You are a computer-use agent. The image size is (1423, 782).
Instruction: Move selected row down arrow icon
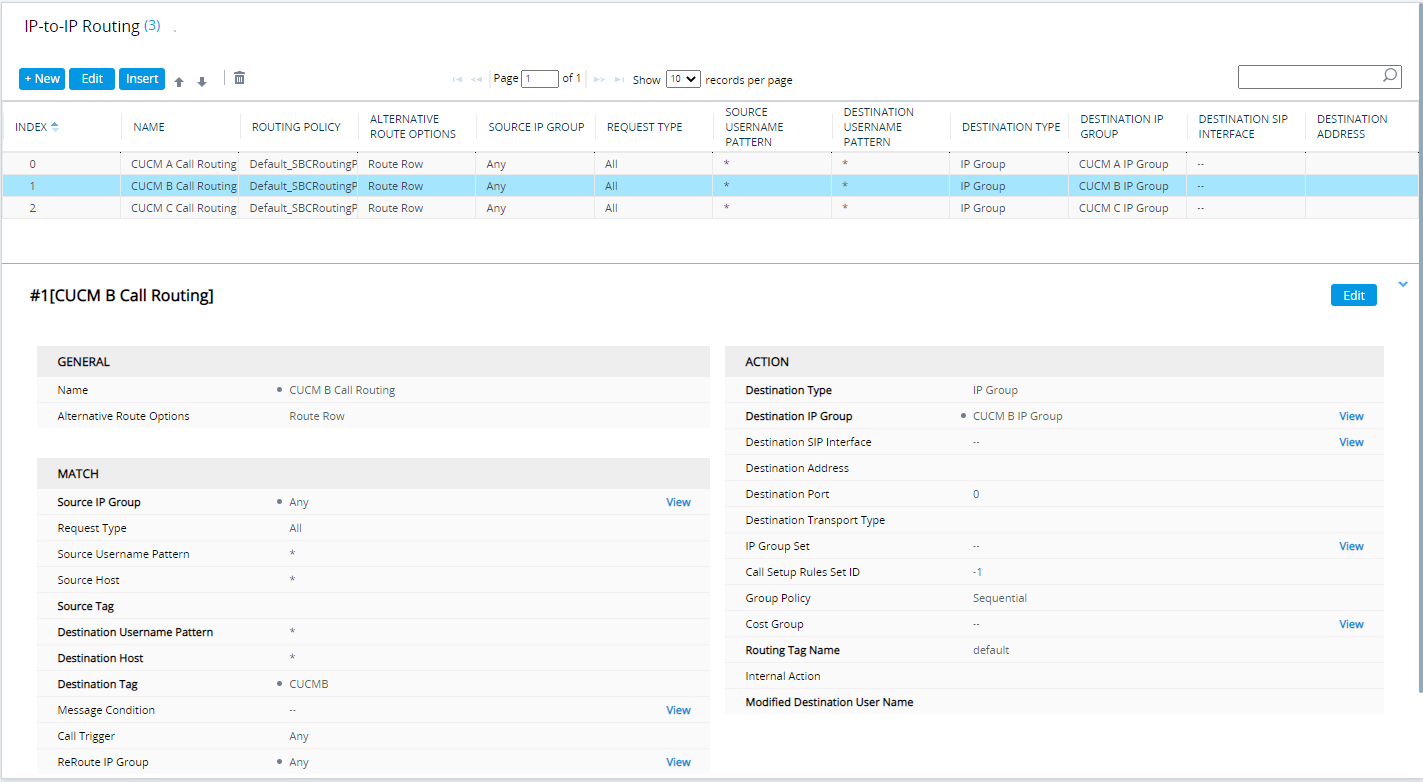pyautogui.click(x=201, y=82)
